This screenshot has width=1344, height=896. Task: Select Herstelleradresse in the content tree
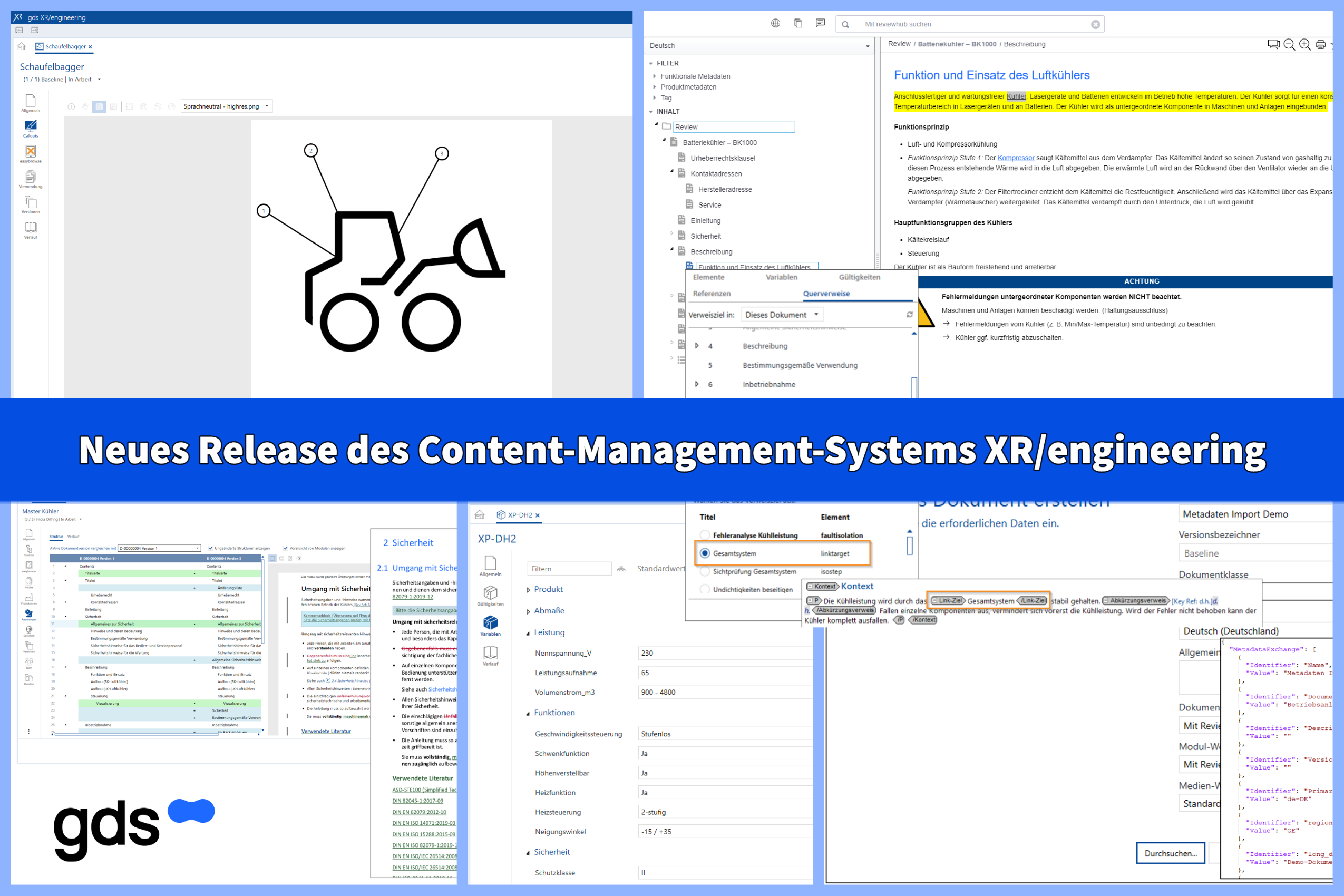[725, 189]
